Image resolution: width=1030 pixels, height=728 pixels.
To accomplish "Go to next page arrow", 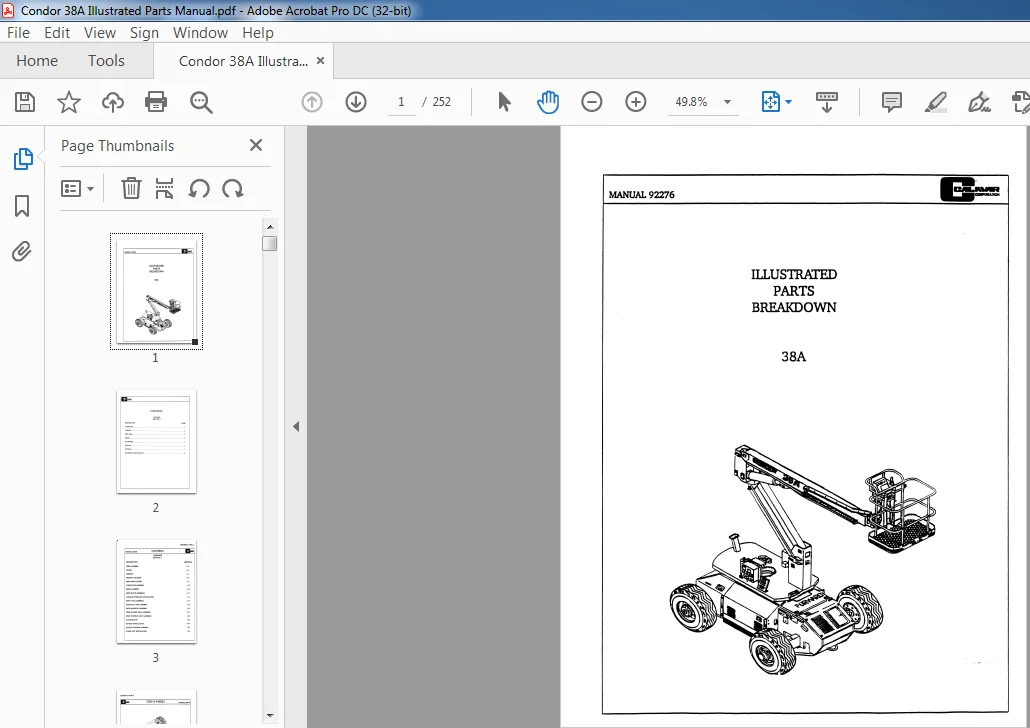I will point(356,102).
